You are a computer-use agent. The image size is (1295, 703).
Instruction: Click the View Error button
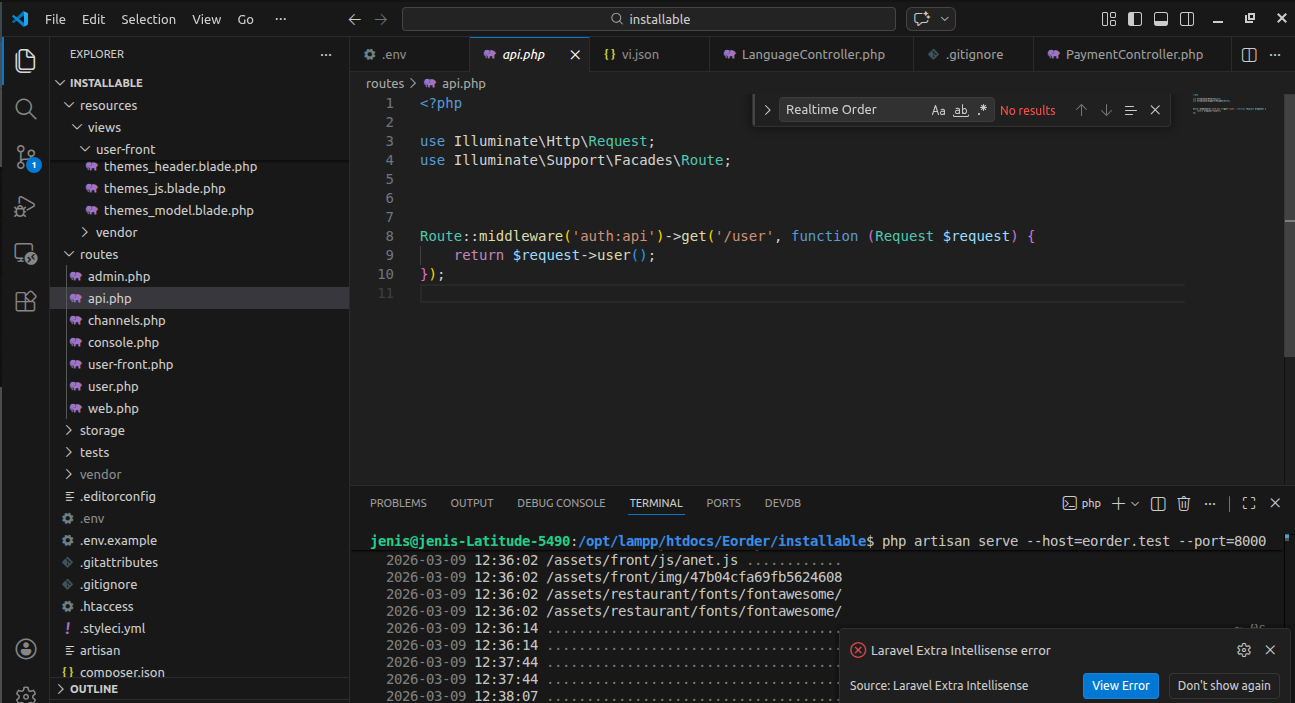coord(1120,686)
